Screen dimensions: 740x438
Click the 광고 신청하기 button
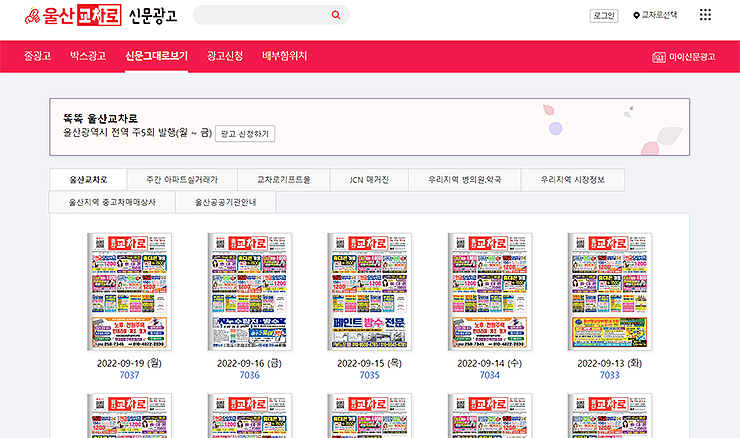(x=245, y=134)
